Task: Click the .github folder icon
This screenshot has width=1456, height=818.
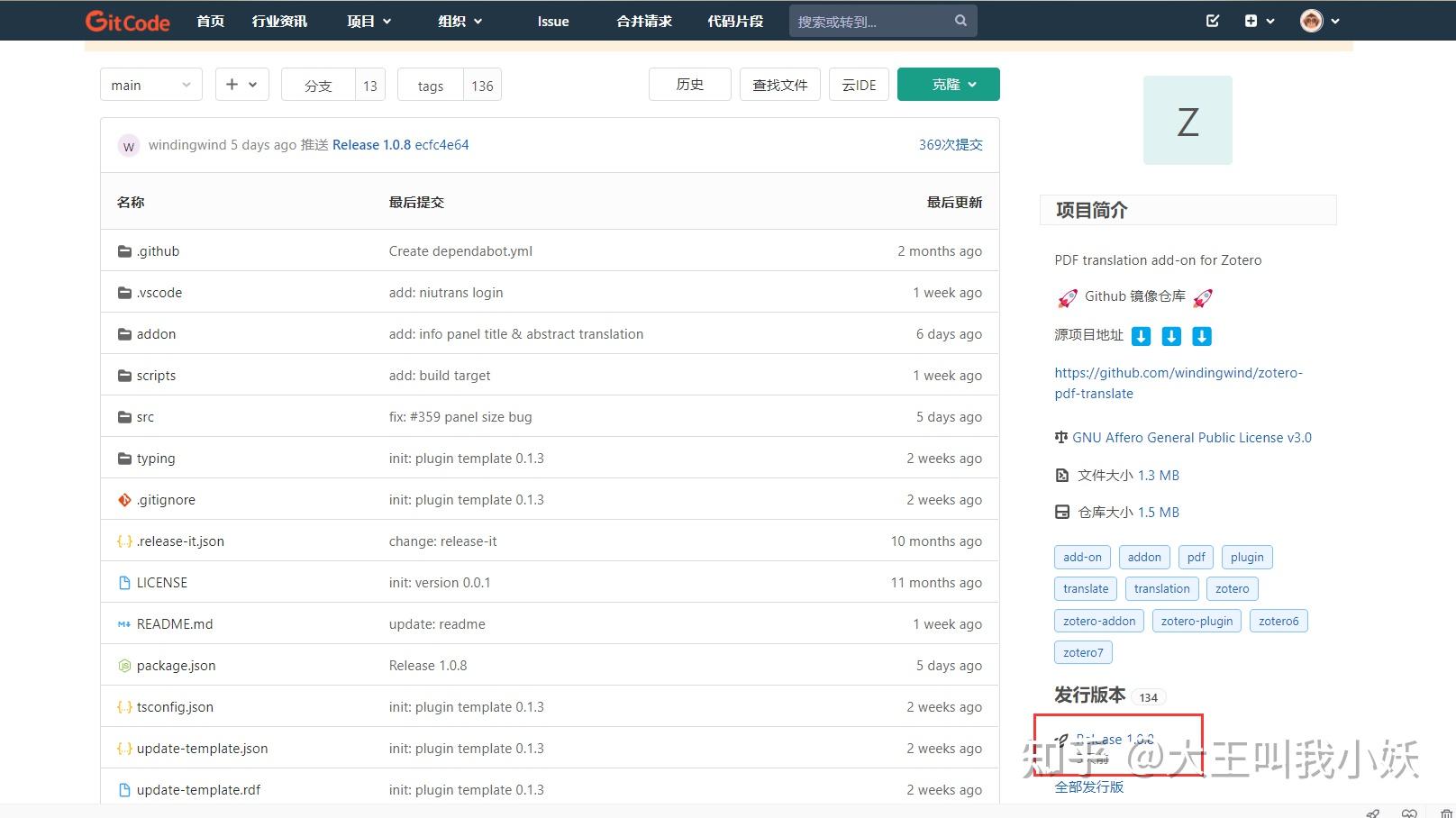Action: (124, 251)
